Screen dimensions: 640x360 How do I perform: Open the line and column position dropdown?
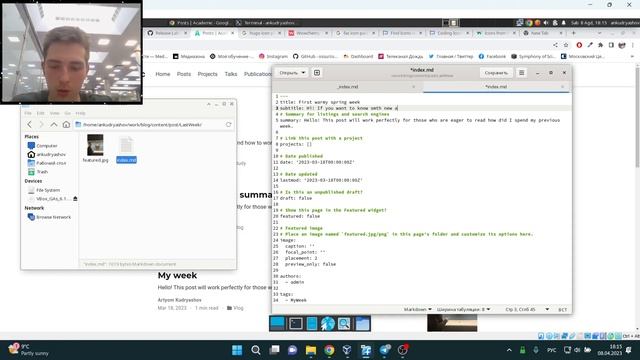[527, 309]
